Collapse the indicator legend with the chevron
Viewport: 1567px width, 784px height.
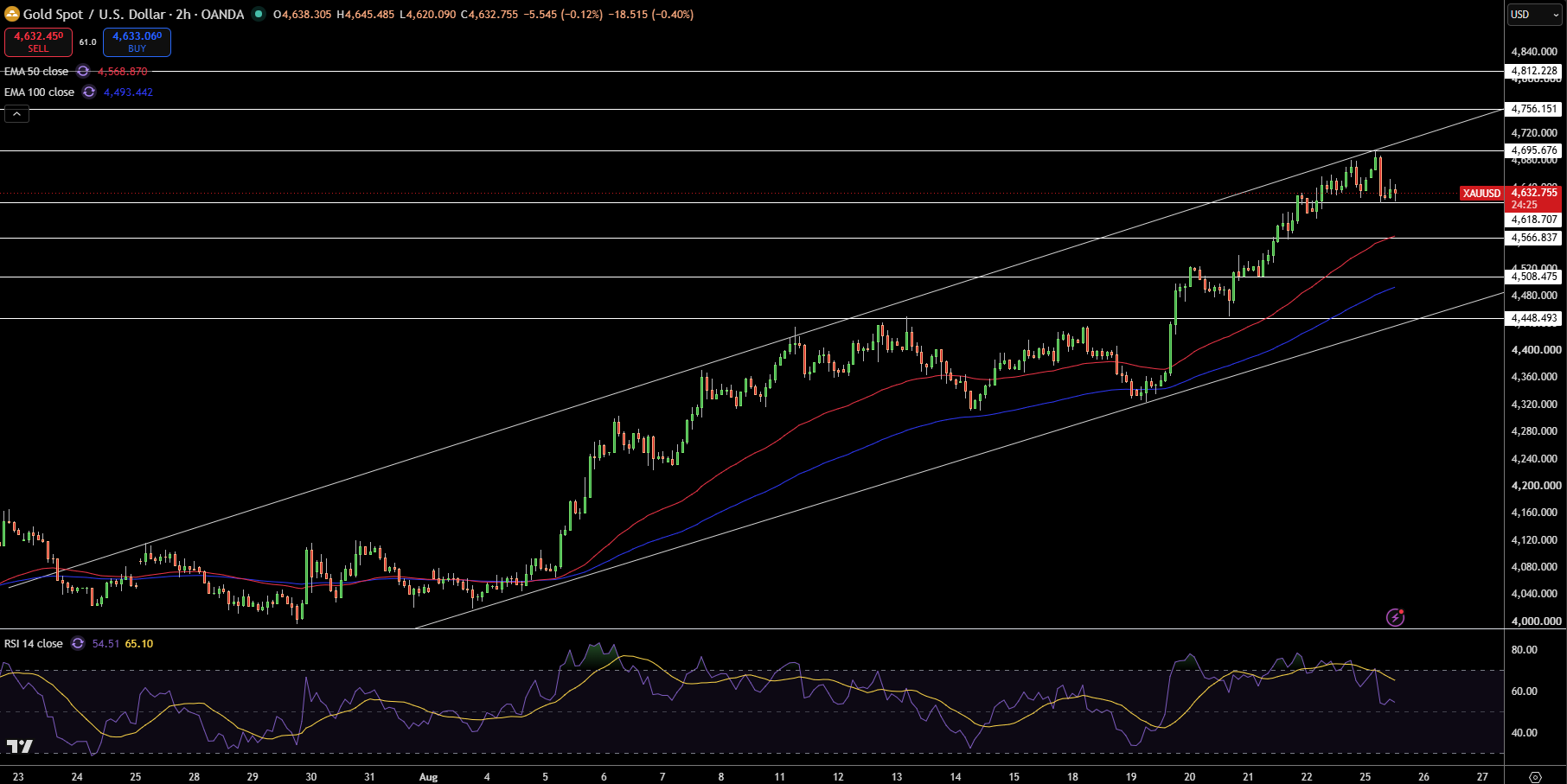[16, 113]
